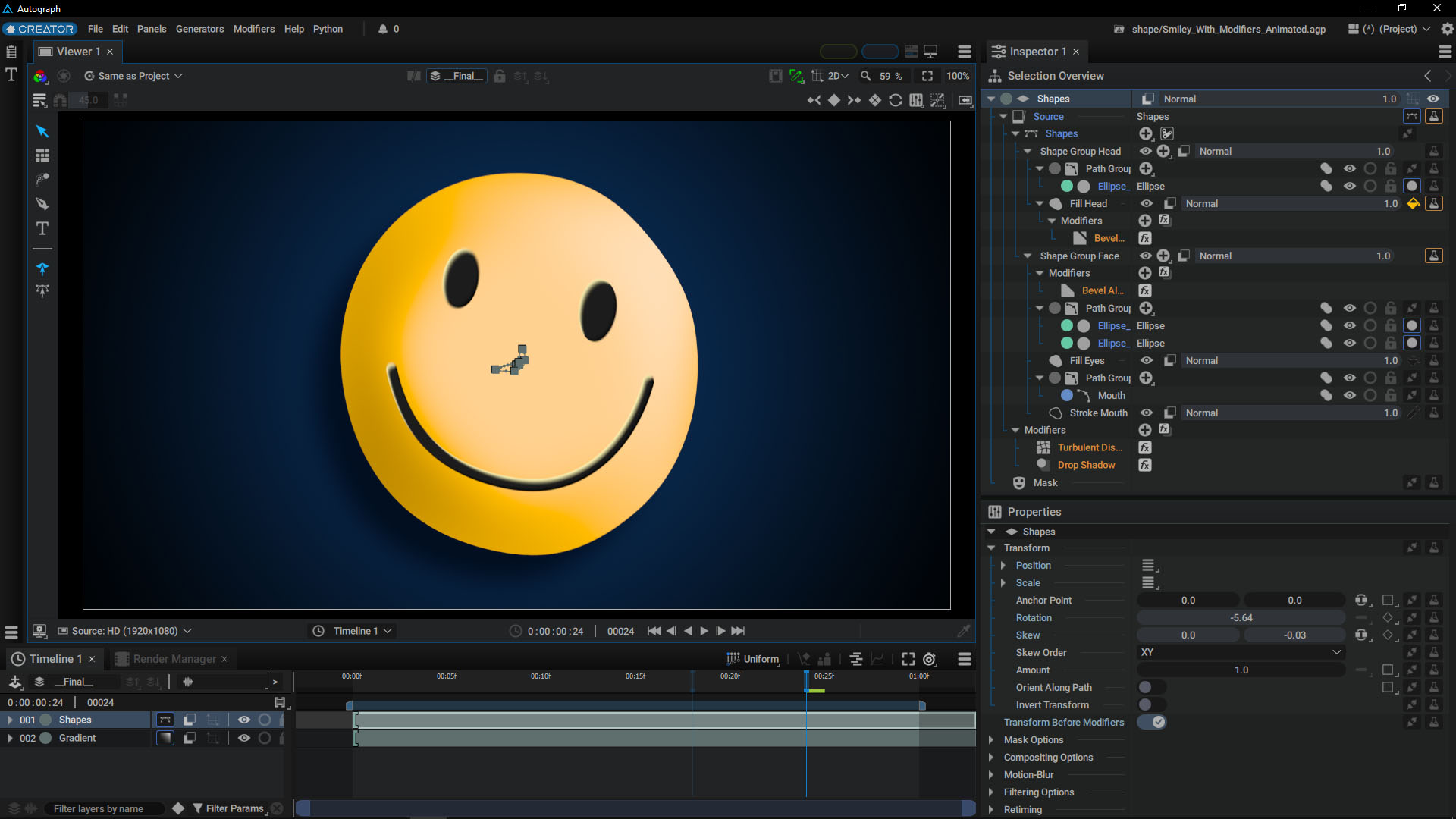Screen dimensions: 1456x819
Task: Click the viewer color channels icon
Action: click(40, 76)
